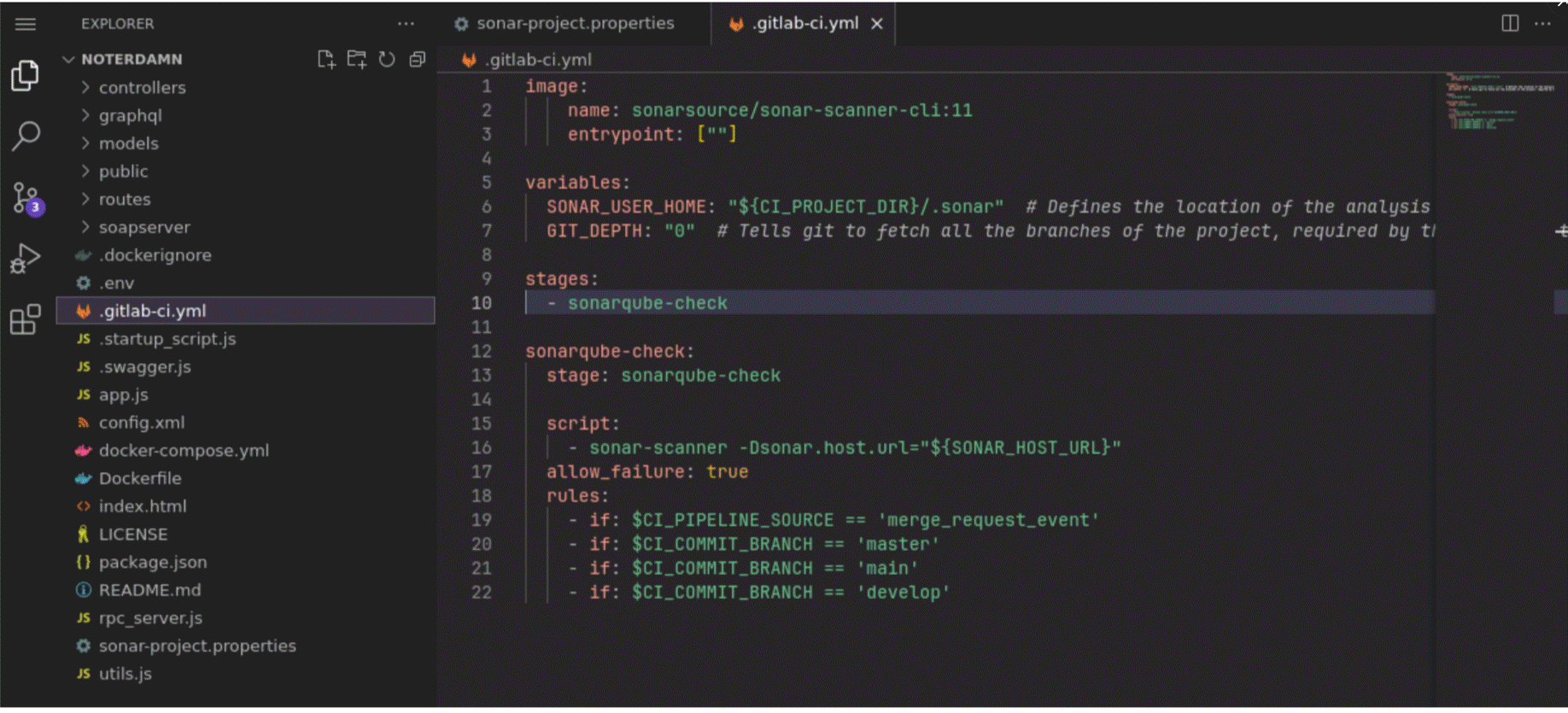Click the minimap code preview
Viewport: 1568px width, 713px height.
point(1499,102)
